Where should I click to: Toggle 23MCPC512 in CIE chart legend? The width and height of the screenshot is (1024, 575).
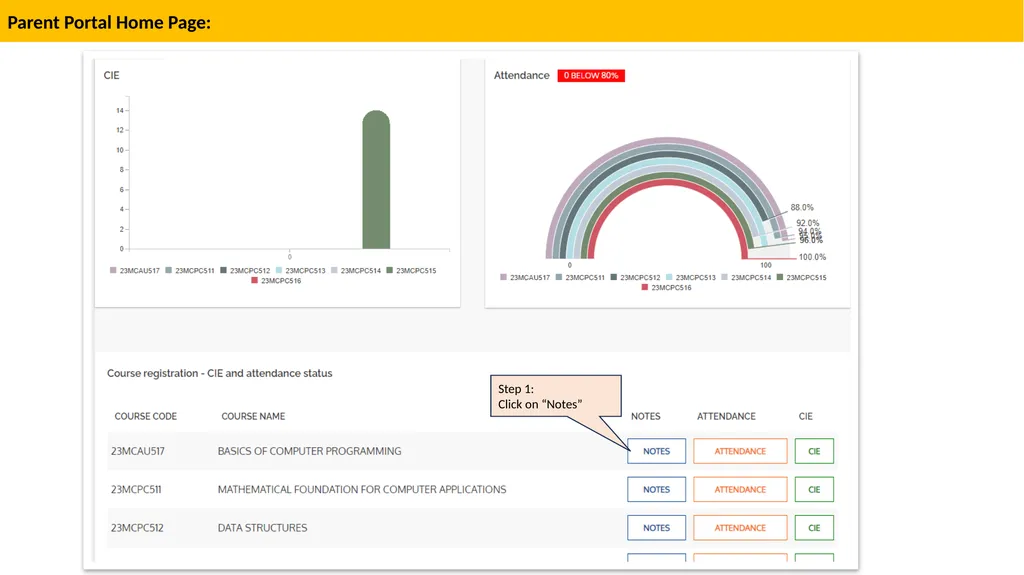click(x=245, y=271)
